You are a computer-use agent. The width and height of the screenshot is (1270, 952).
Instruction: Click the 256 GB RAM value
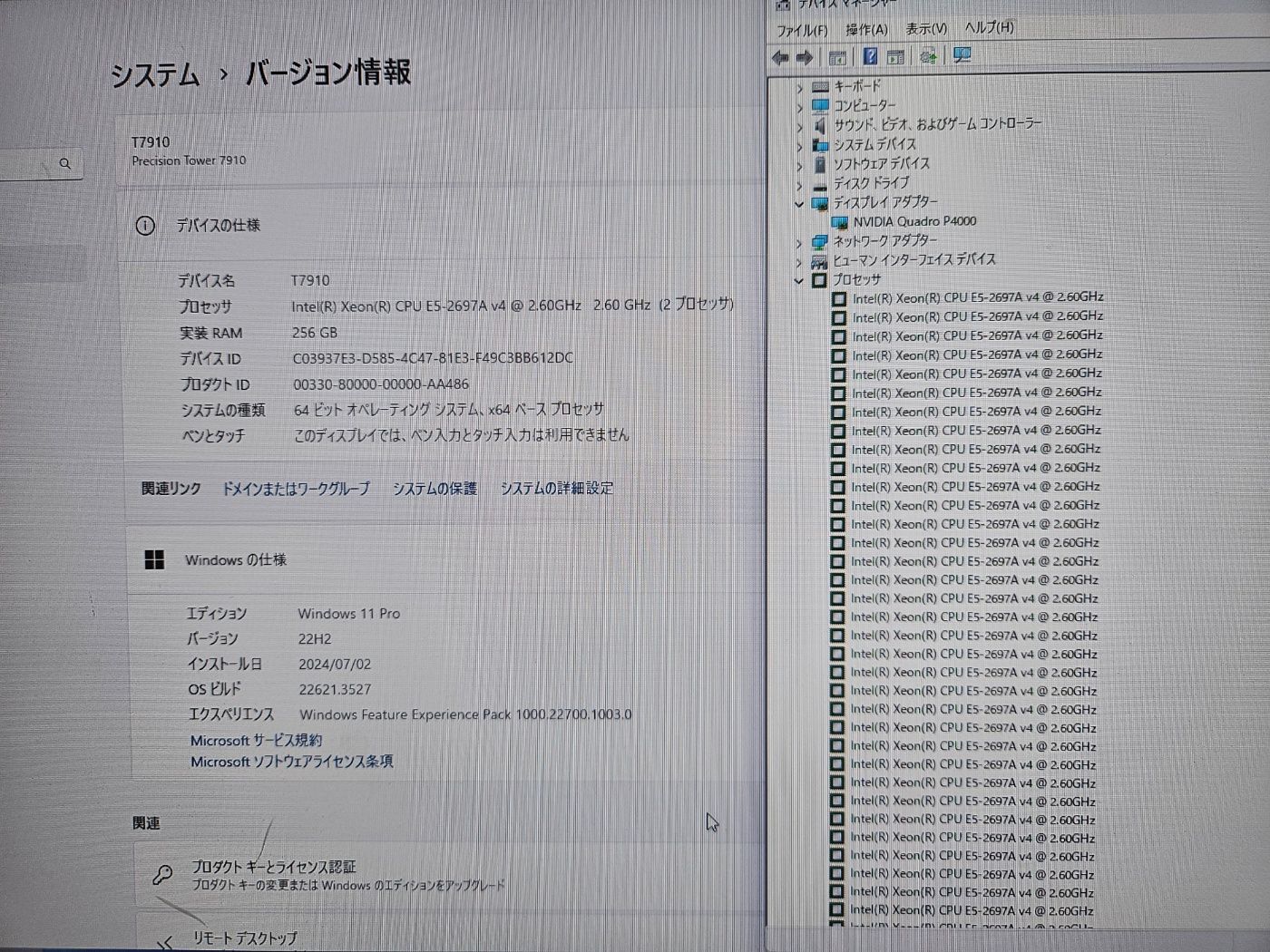click(315, 333)
